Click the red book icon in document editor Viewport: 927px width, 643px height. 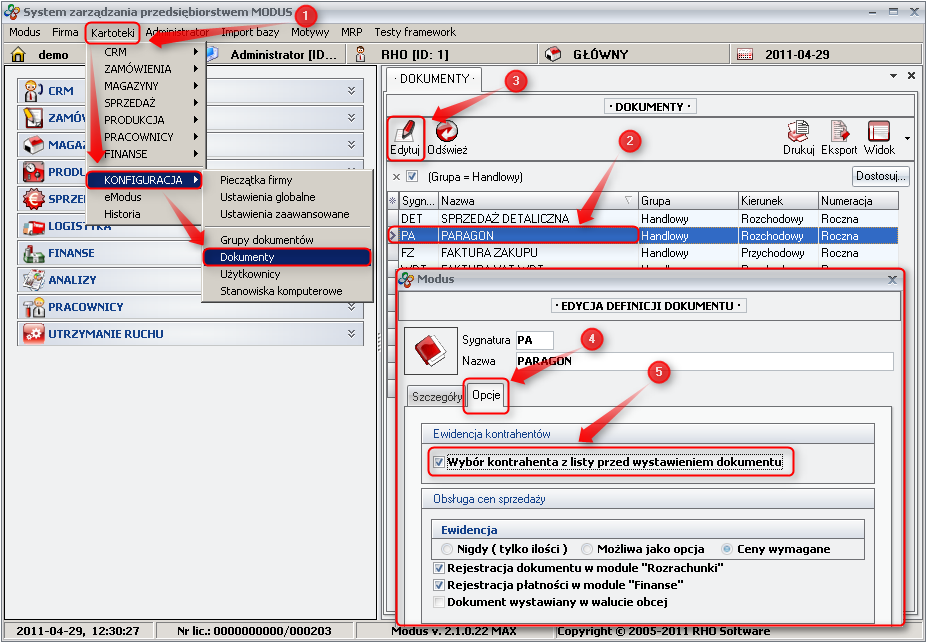[x=430, y=350]
